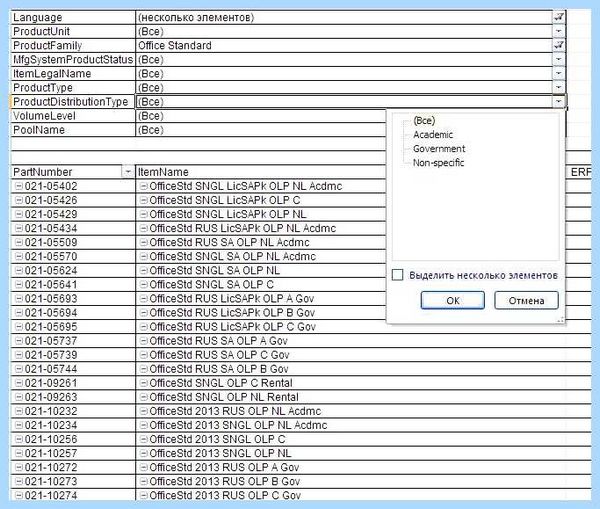Click the 'OfficeStd 2013 SNGL OLP NL Acdmc' item text

238,425
